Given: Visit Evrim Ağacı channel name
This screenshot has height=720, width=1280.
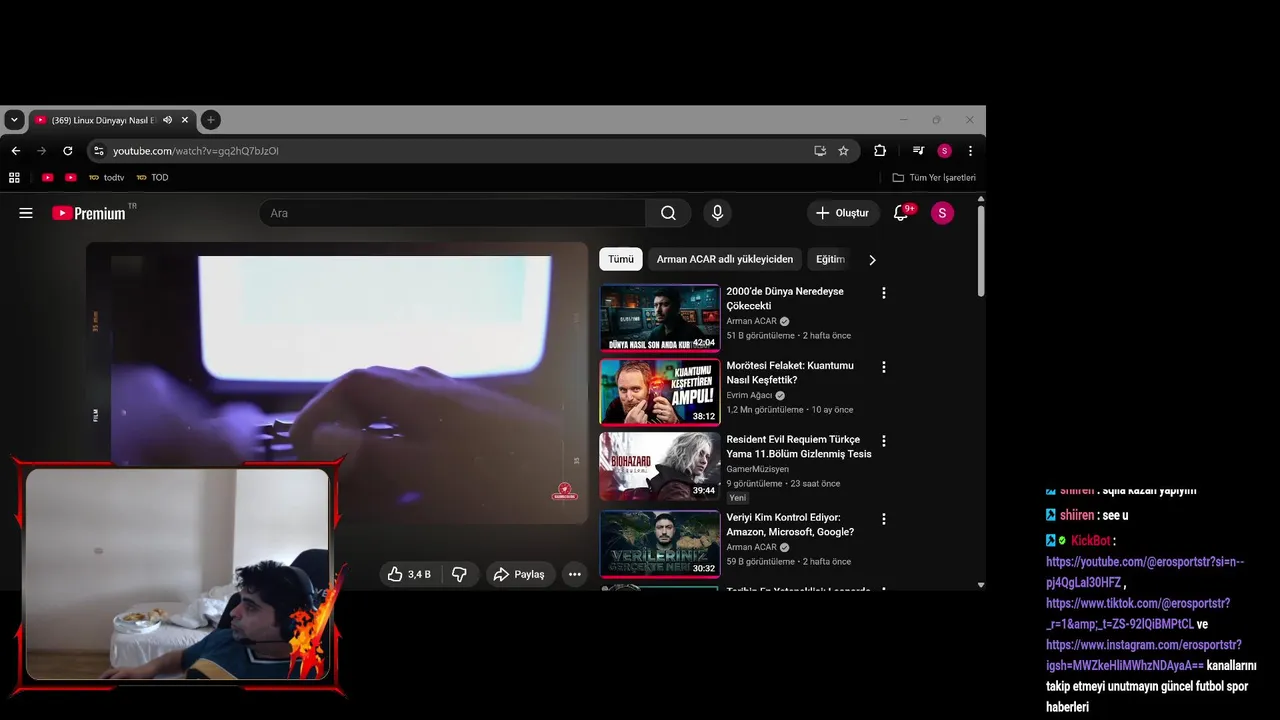Looking at the screenshot, I should (749, 395).
